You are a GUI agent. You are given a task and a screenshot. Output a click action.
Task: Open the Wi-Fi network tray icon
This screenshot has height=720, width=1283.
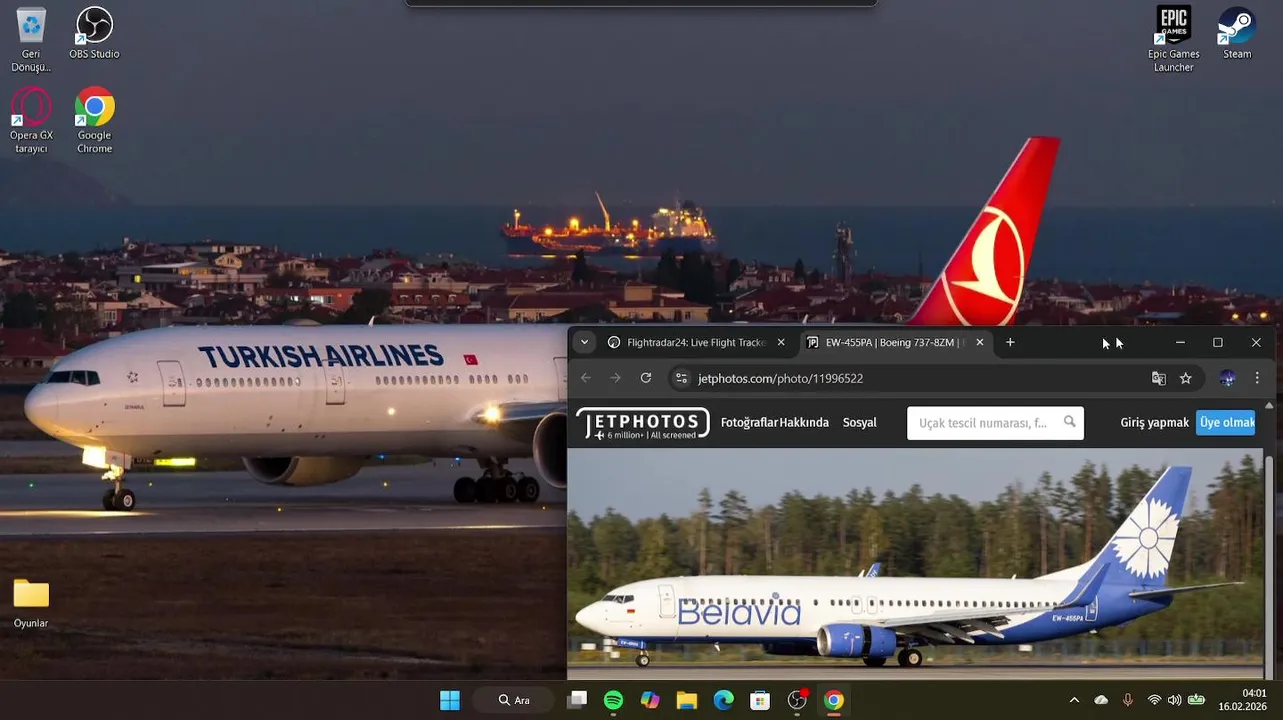(1155, 700)
